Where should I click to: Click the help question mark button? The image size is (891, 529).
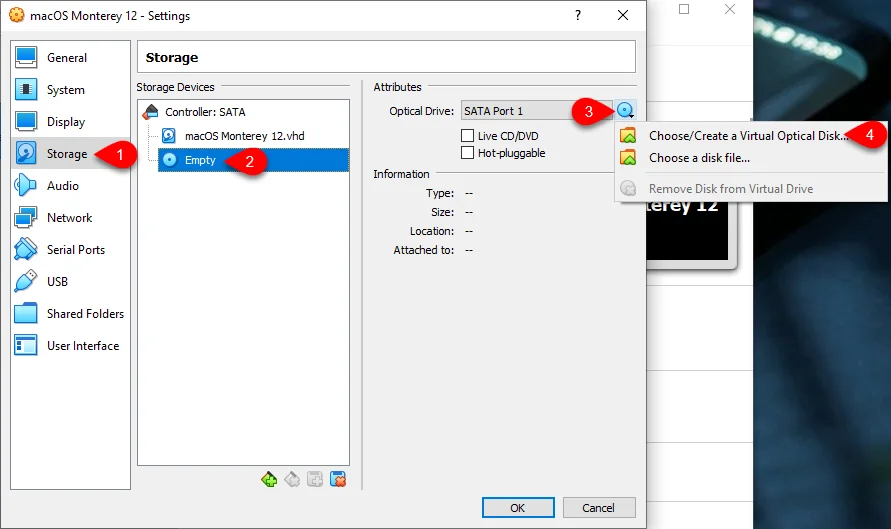click(x=578, y=15)
